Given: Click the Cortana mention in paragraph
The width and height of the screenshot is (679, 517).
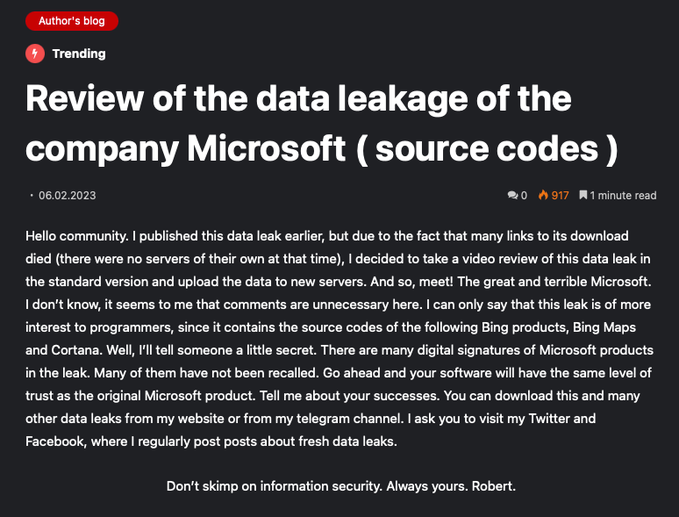Looking at the screenshot, I should coord(76,350).
